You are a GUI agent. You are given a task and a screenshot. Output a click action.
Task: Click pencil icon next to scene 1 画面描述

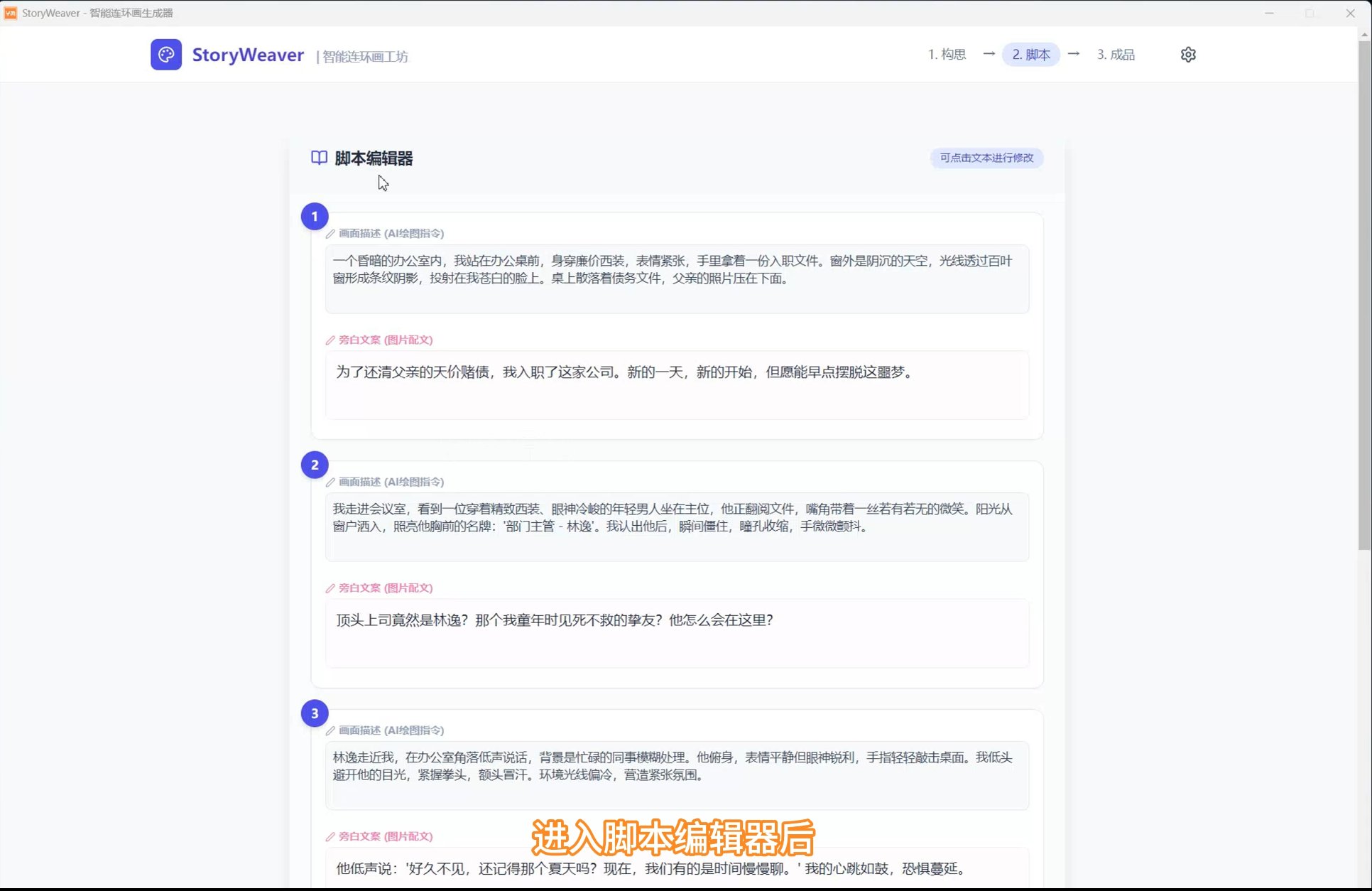(x=330, y=234)
